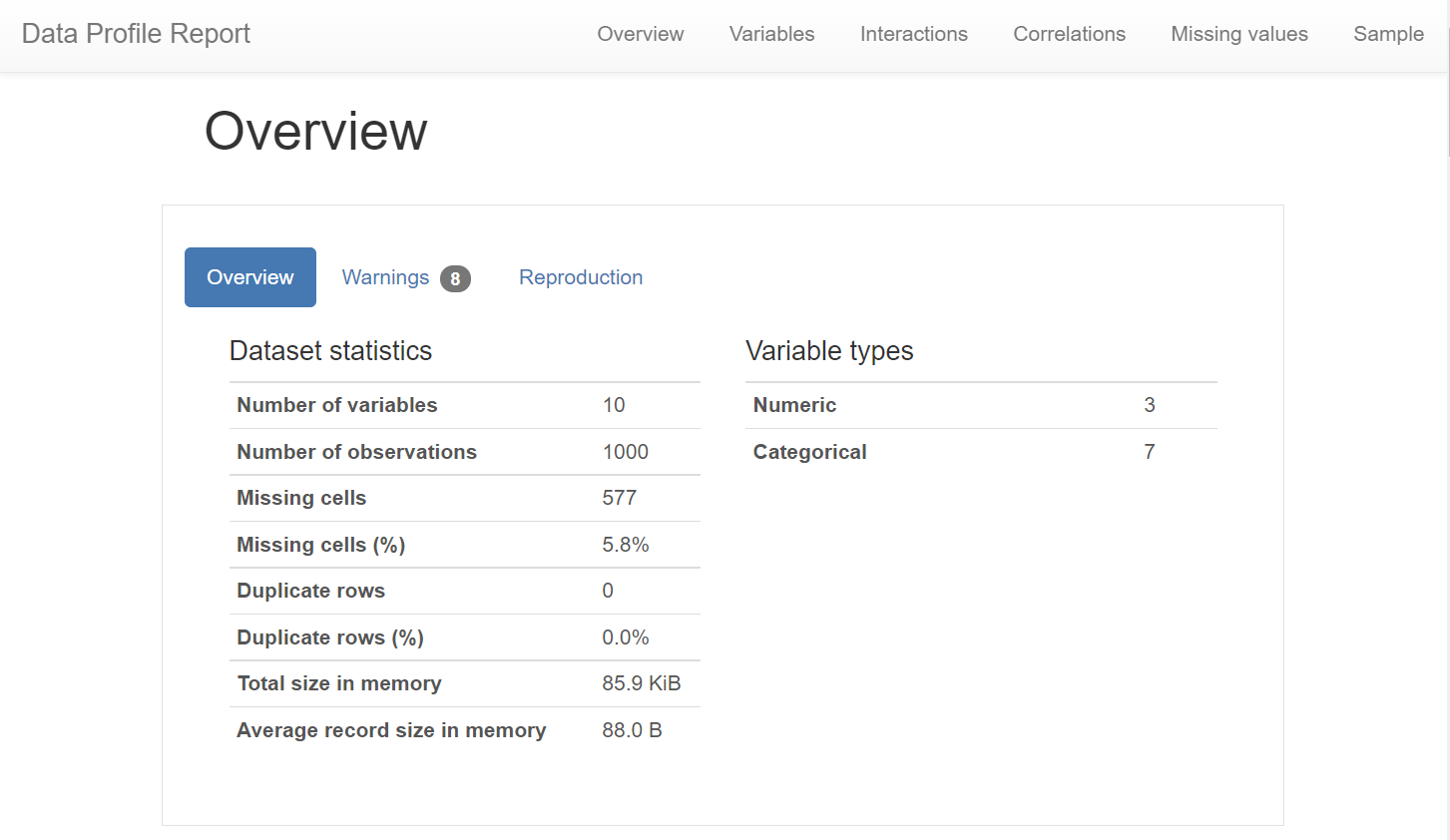
Task: Select the value 10 for variables
Action: click(614, 405)
